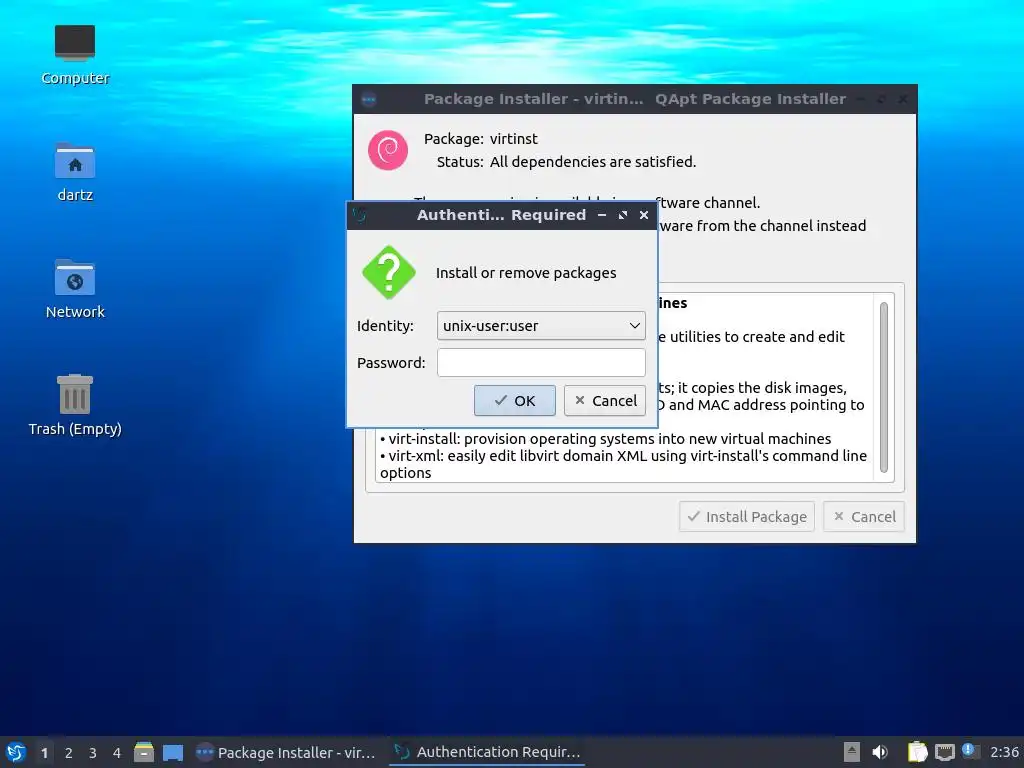Open the Identity dropdown
This screenshot has width=1024, height=768.
point(541,325)
